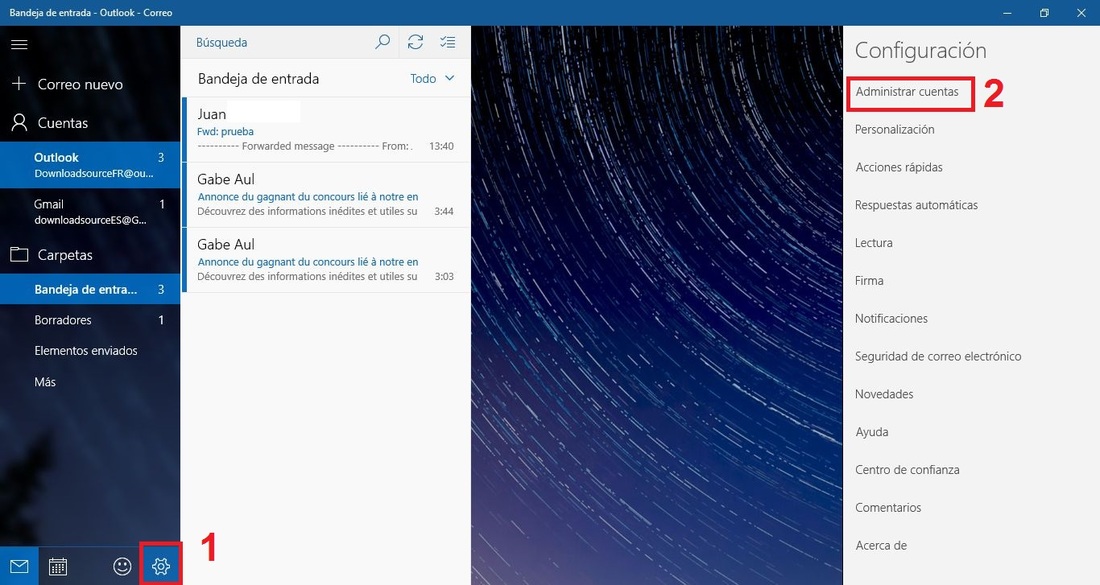Switch to the Mail envelope icon

pyautogui.click(x=19, y=566)
